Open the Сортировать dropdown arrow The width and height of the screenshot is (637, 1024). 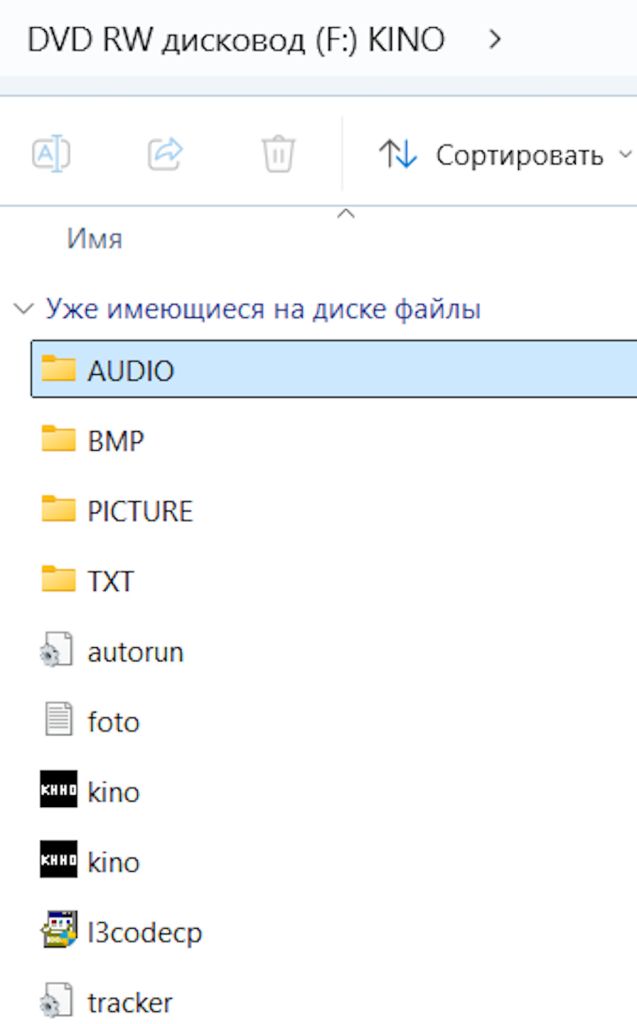pyautogui.click(x=625, y=155)
